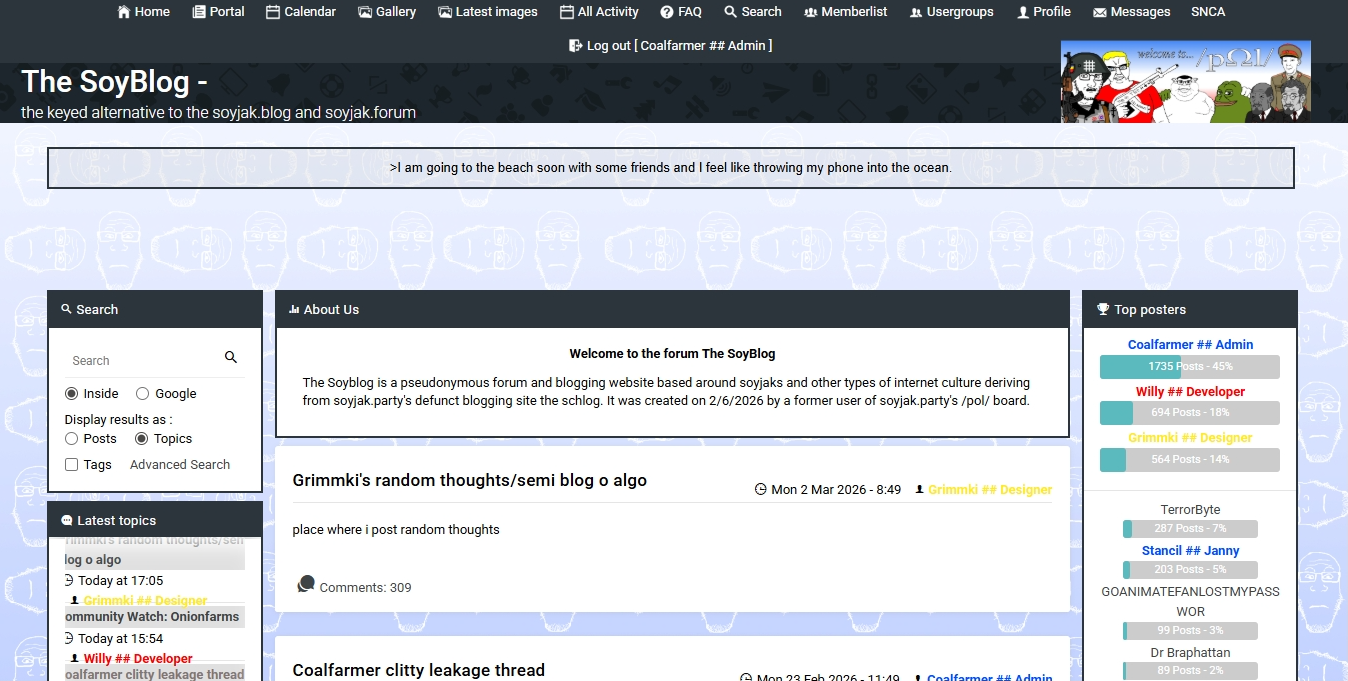Click the comments speech bubble icon
The height and width of the screenshot is (681, 1348).
click(306, 584)
